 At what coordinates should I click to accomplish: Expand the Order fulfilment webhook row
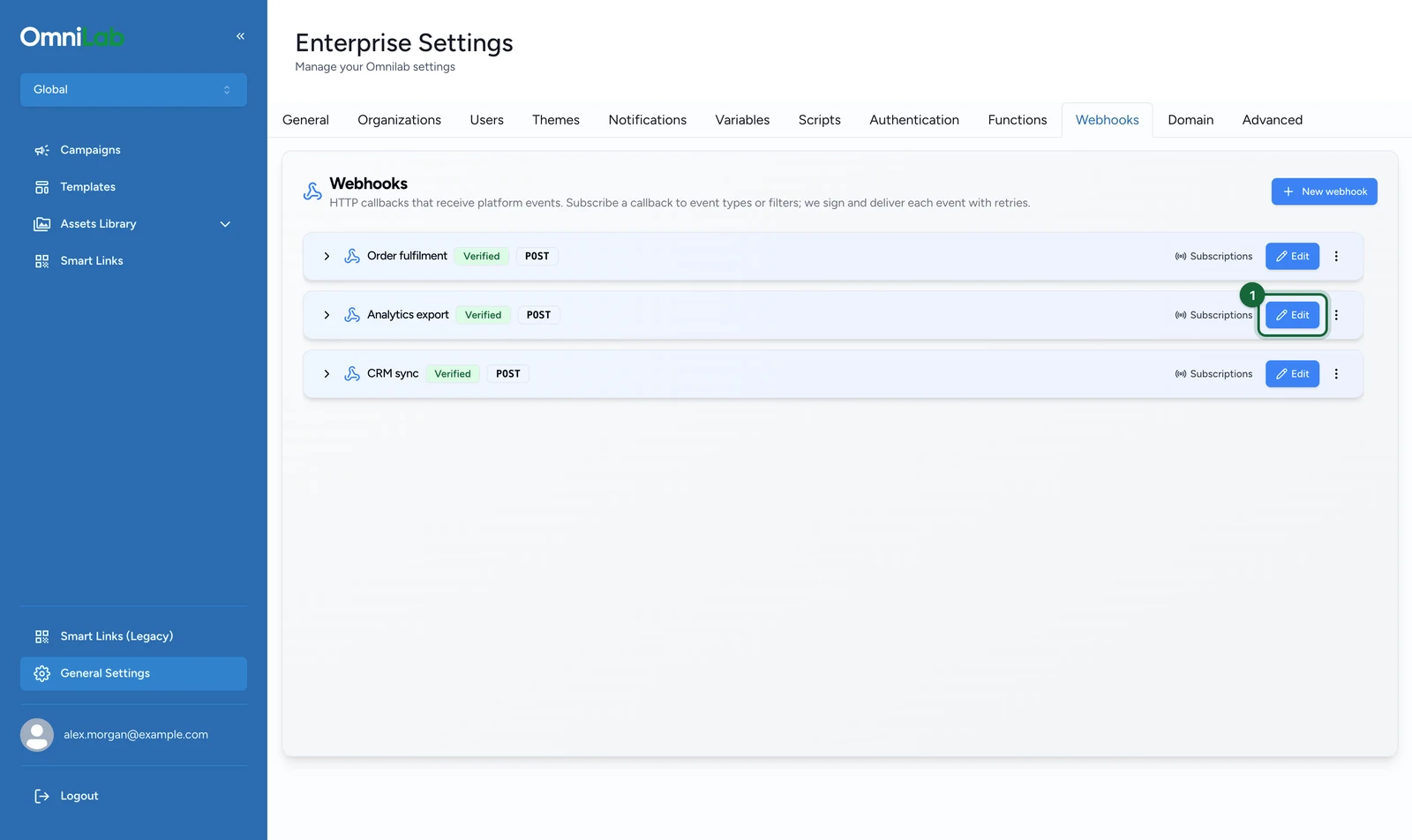pos(327,256)
